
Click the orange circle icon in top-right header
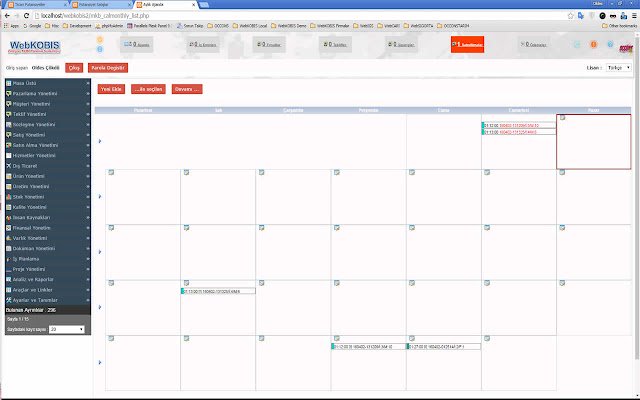[x=593, y=44]
